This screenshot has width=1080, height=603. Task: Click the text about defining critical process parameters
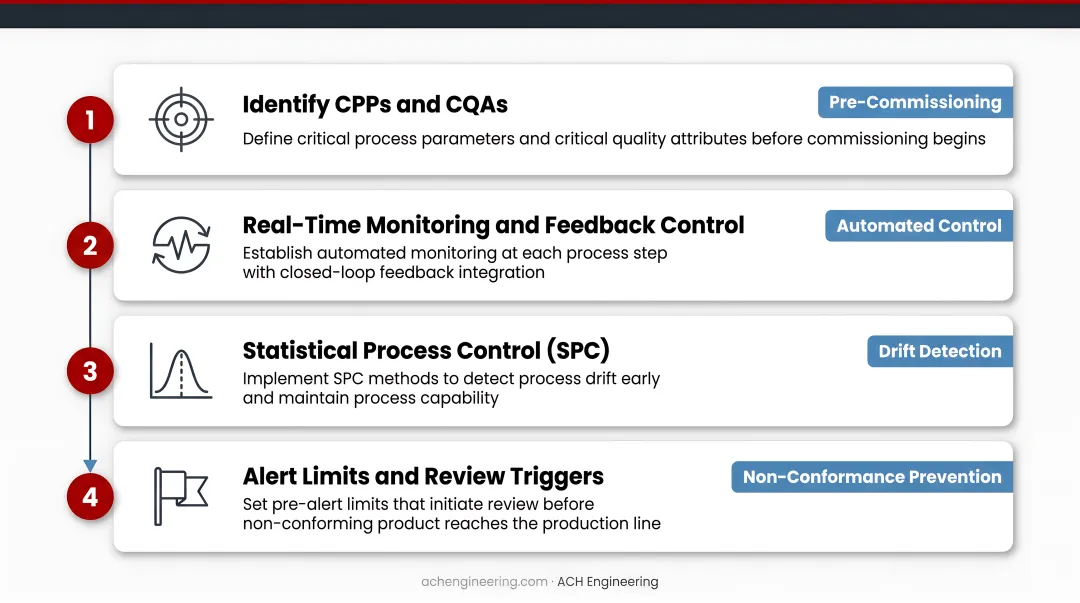click(614, 139)
